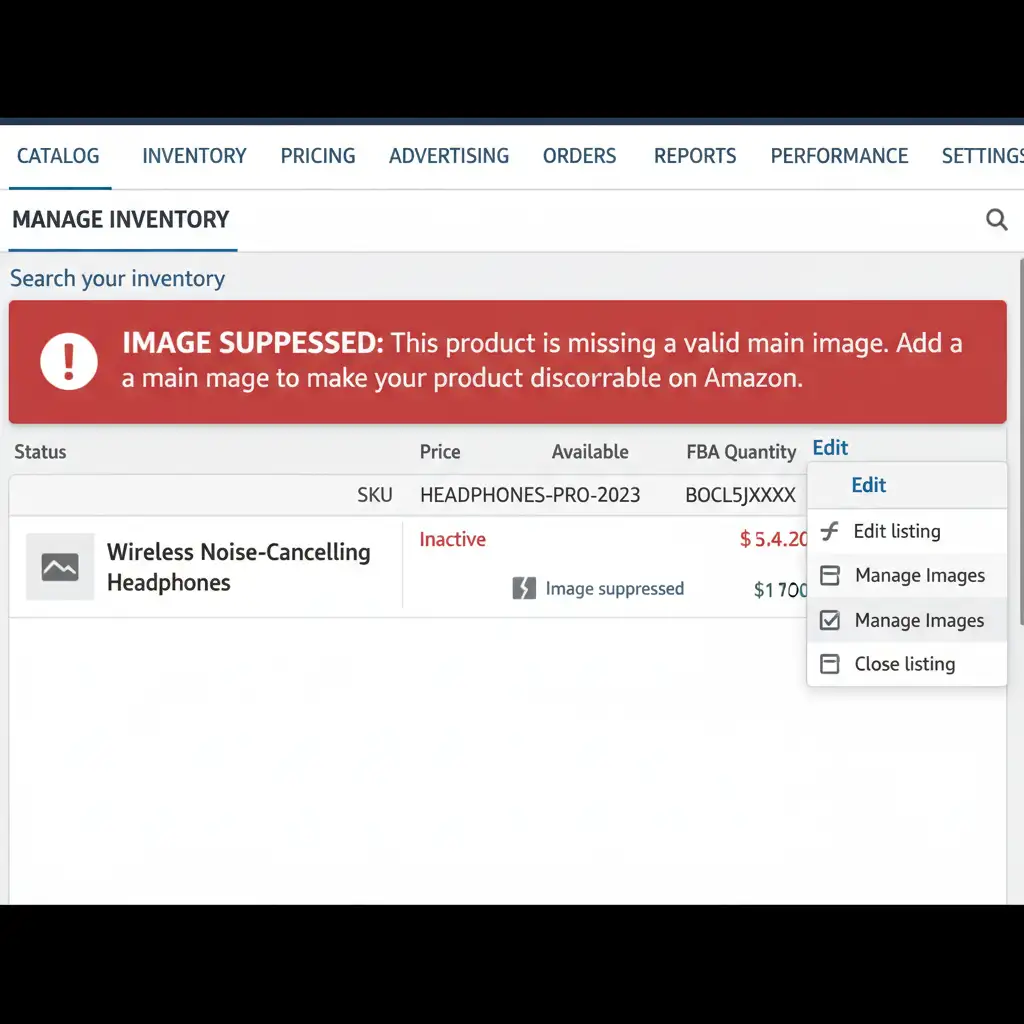Choose Edit listing from the dropdown menu
The height and width of the screenshot is (1024, 1024).
tap(896, 531)
